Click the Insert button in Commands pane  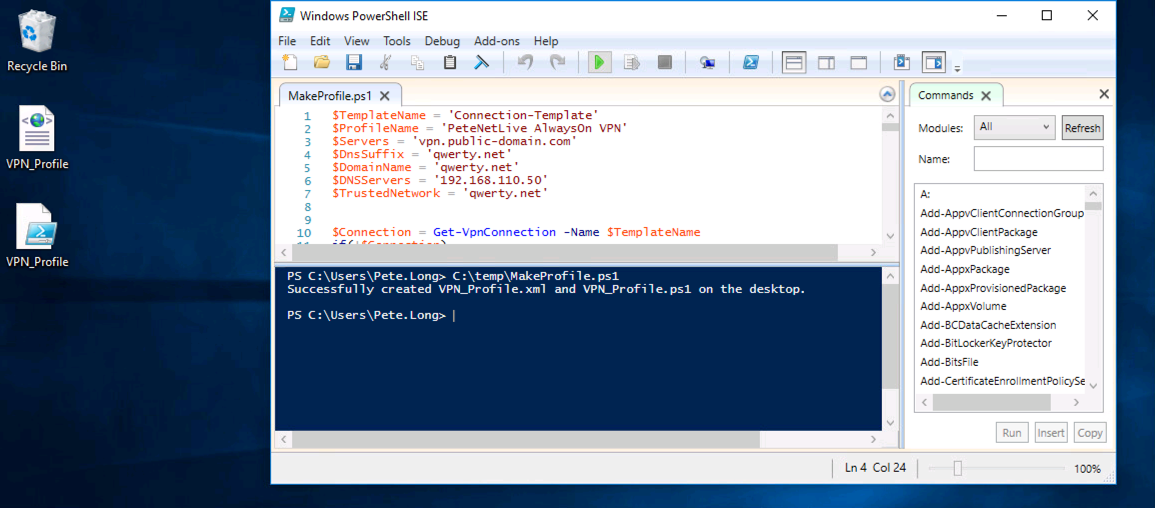(x=1051, y=433)
